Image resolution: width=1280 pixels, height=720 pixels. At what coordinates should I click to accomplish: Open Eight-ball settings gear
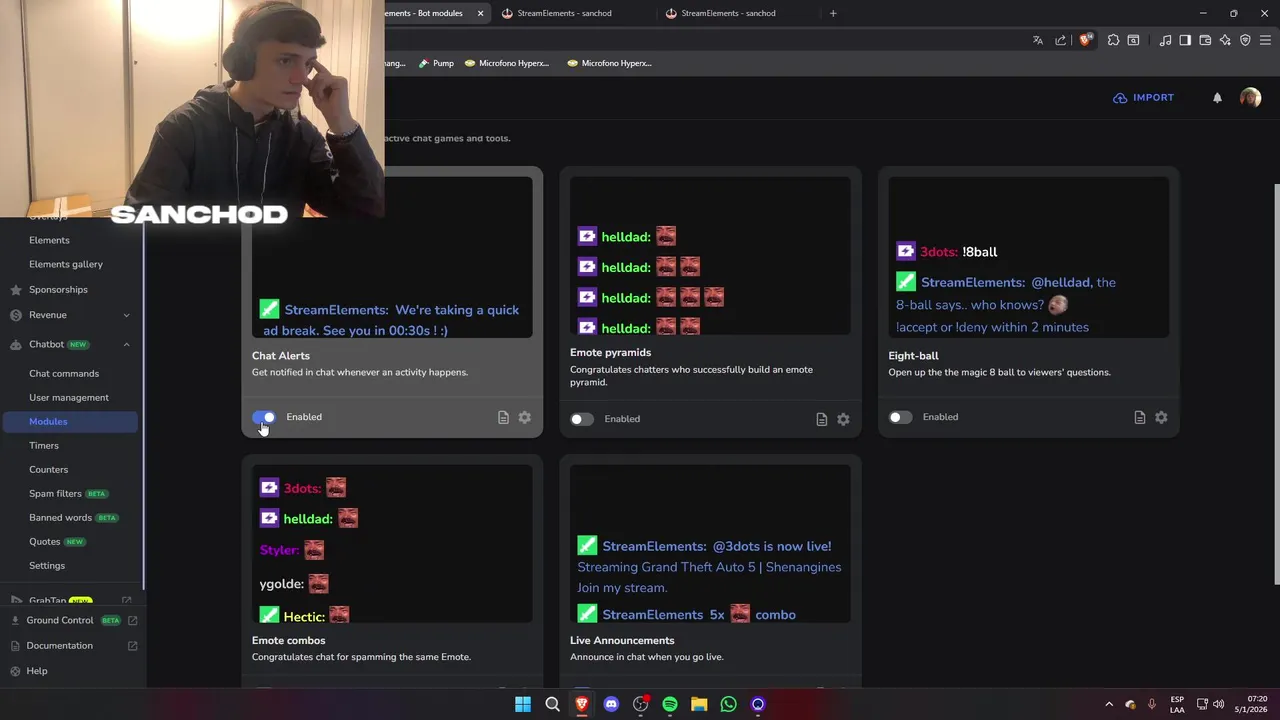(x=1161, y=417)
